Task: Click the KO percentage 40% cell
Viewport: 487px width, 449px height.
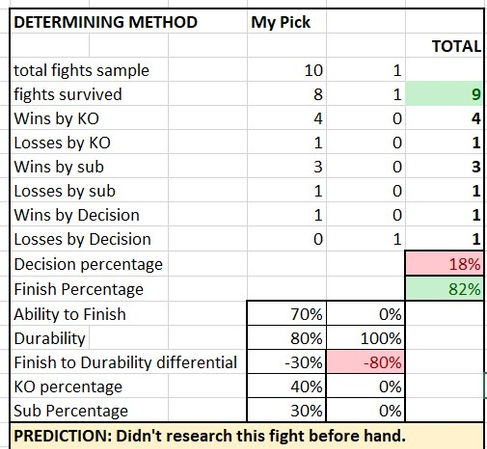Action: [x=287, y=386]
